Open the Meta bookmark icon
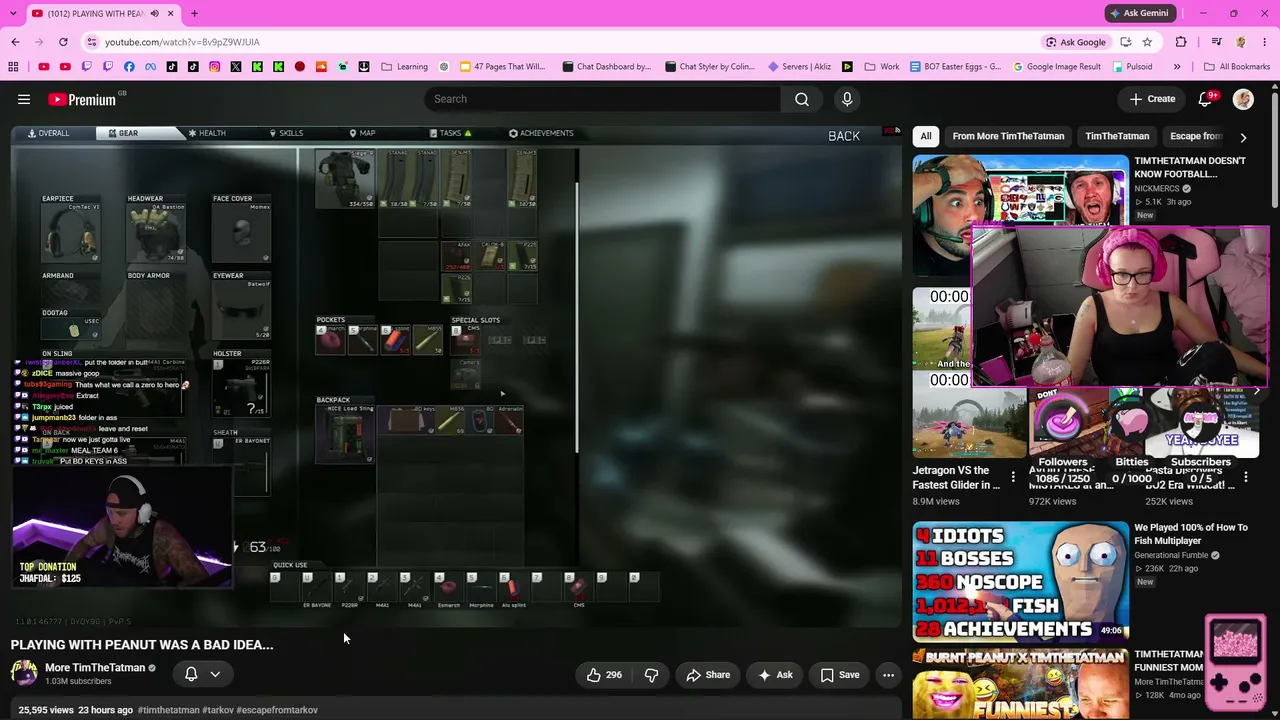1280x720 pixels. (x=151, y=67)
